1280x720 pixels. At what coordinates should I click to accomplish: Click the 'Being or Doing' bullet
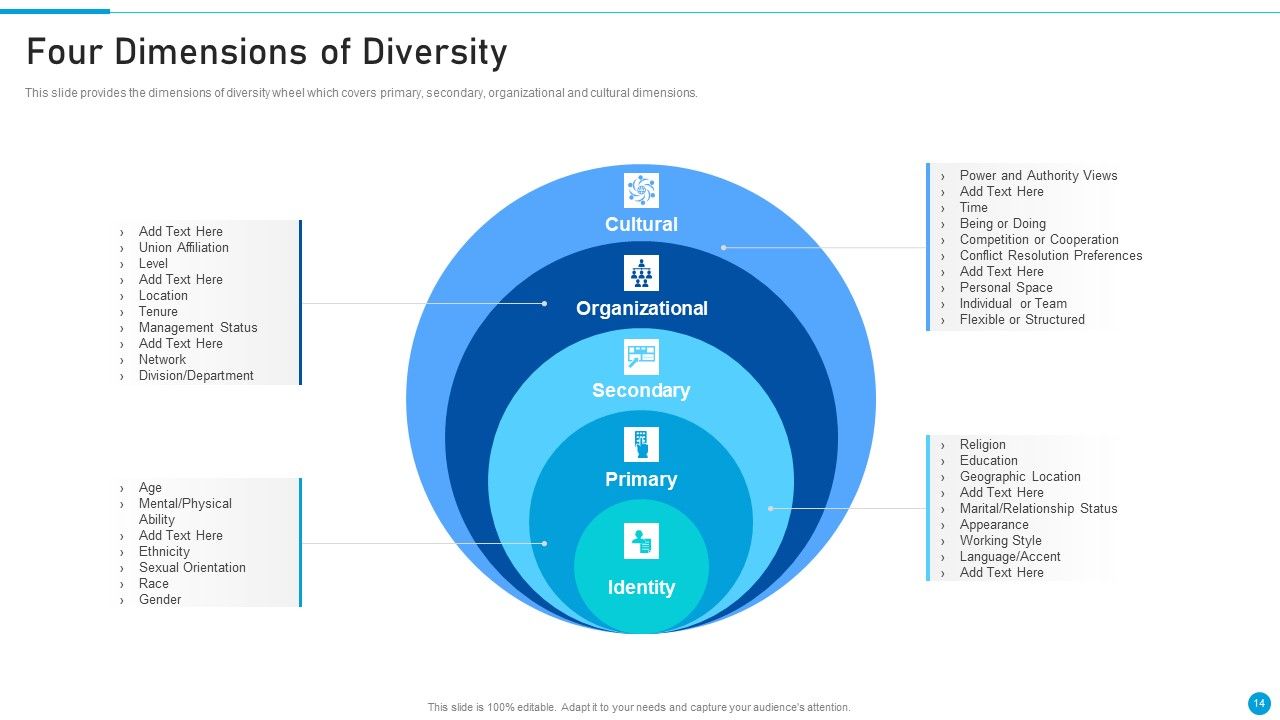click(1002, 224)
